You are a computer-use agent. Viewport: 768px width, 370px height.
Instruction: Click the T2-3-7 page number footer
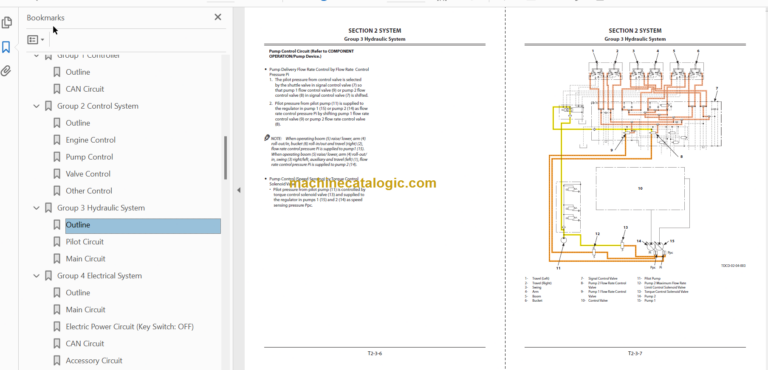point(635,353)
